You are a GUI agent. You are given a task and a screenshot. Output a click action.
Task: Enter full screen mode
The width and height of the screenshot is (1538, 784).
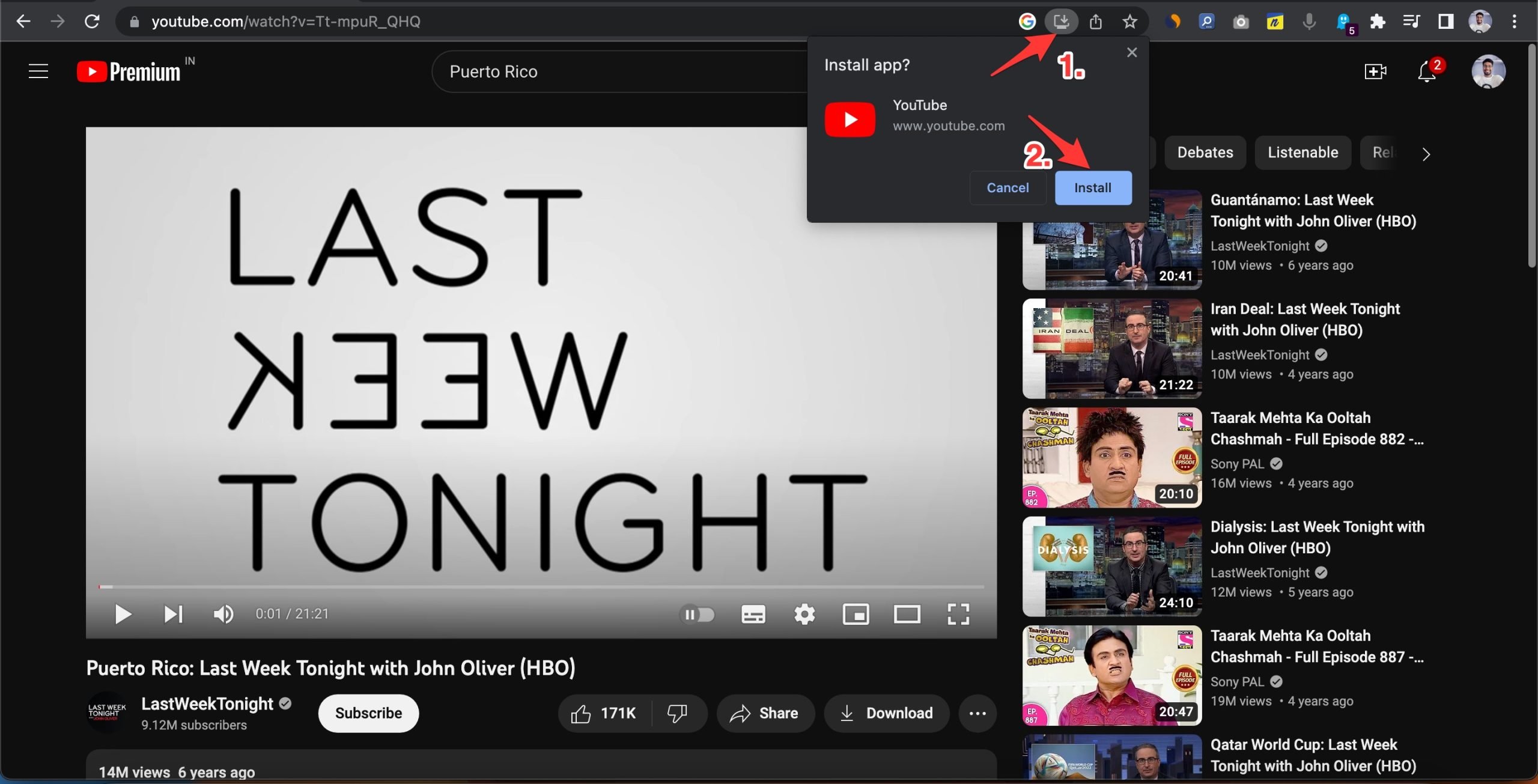[958, 614]
